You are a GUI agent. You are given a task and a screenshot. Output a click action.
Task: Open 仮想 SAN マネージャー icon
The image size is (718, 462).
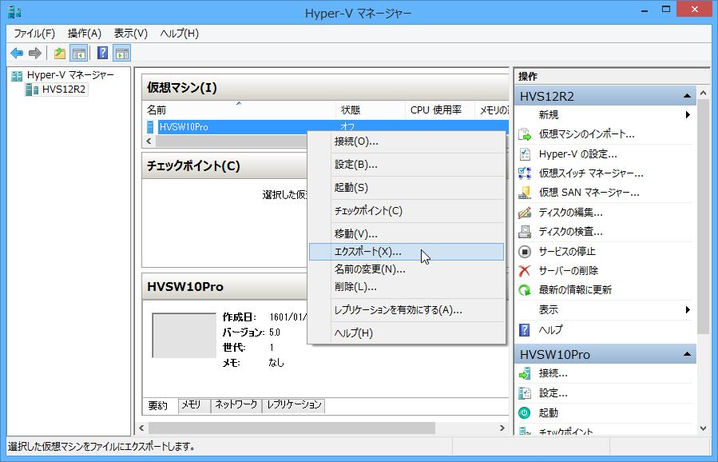tap(525, 193)
